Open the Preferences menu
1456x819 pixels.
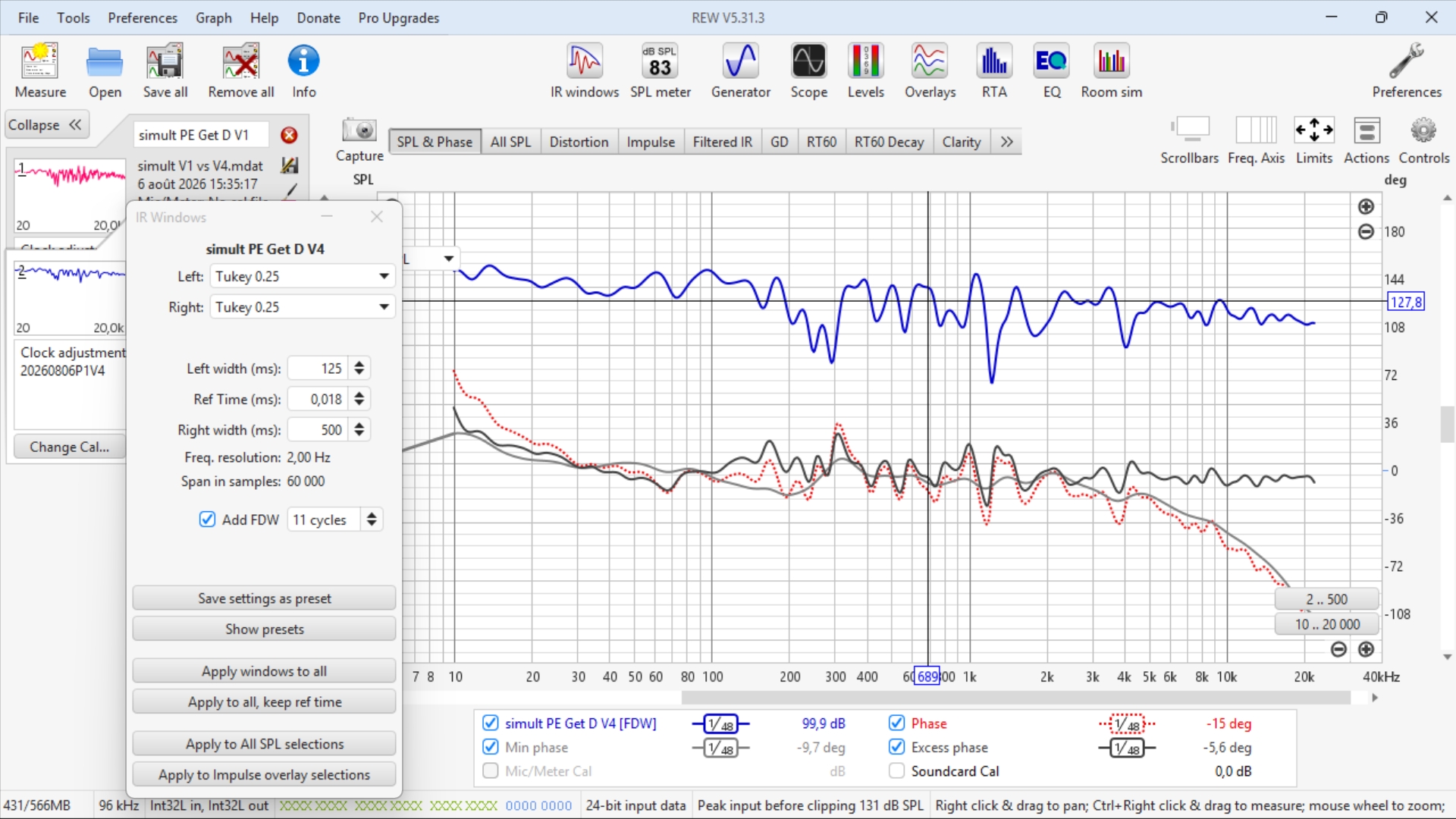coord(143,17)
